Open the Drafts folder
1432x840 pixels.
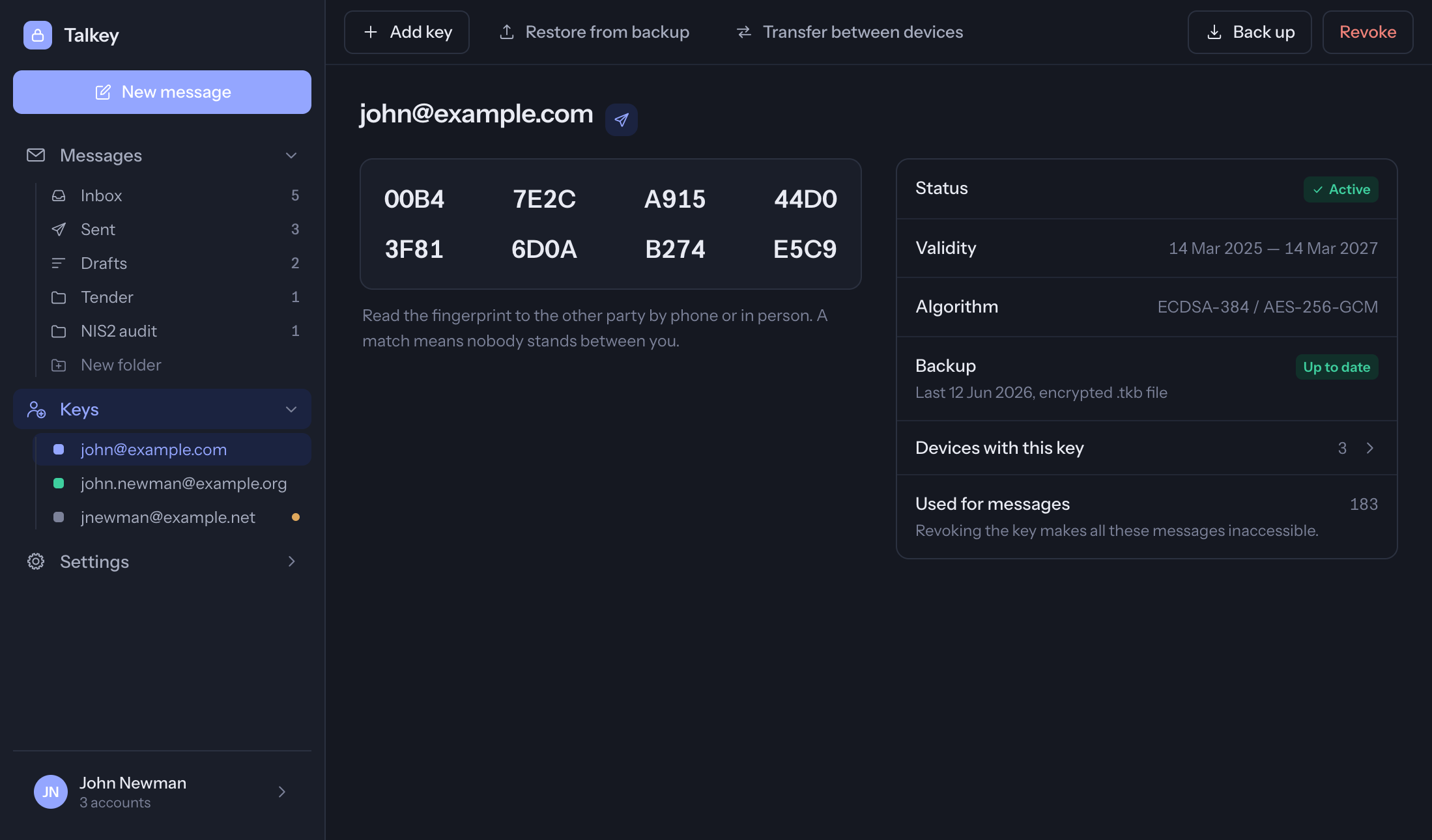click(173, 263)
